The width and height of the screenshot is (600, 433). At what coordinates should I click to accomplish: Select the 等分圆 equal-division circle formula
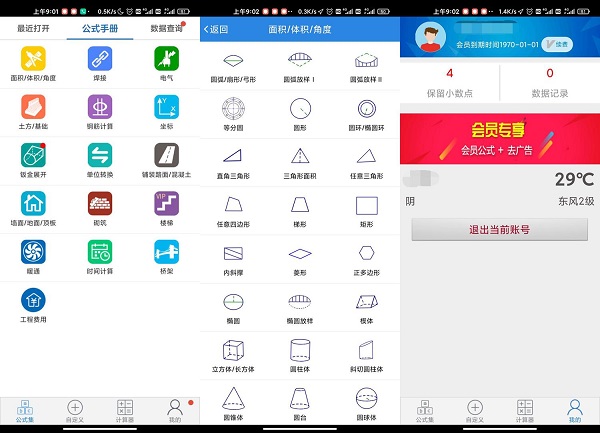point(233,114)
